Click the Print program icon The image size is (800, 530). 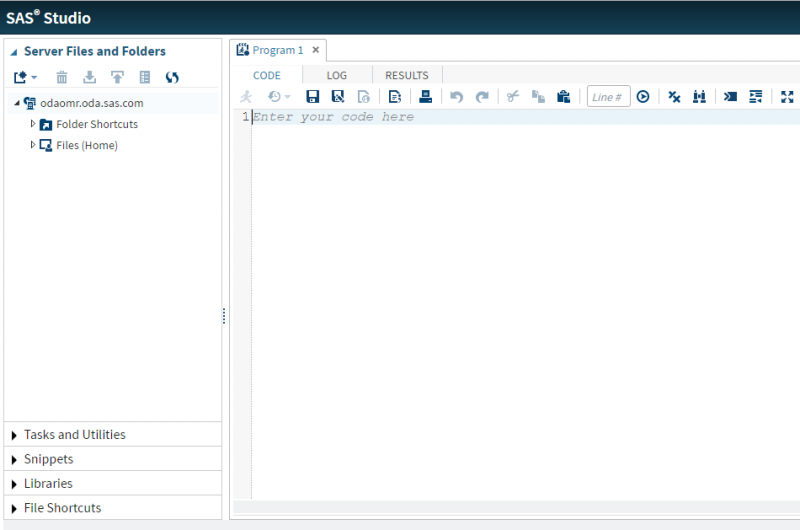(x=425, y=97)
